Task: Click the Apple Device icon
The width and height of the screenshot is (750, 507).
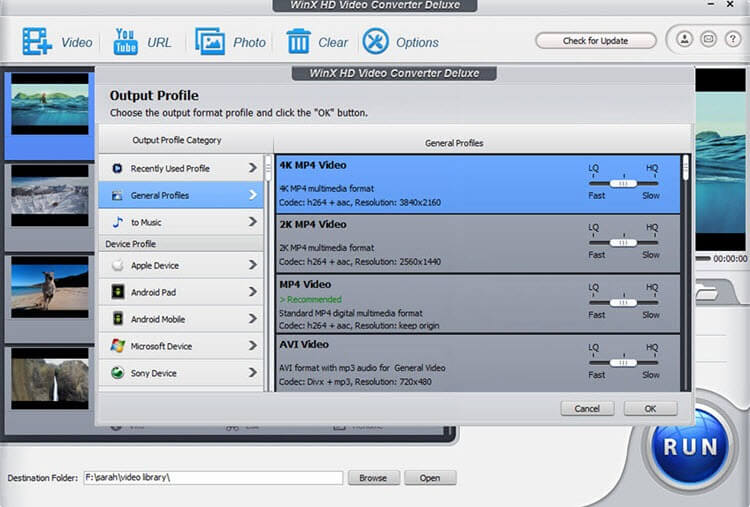Action: click(117, 265)
